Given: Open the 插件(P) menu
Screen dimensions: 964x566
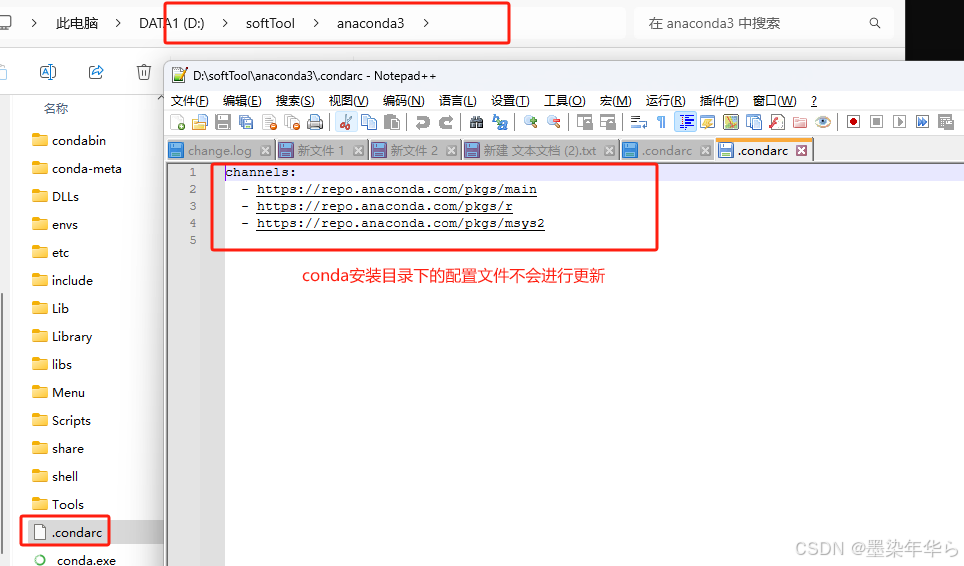Looking at the screenshot, I should tap(719, 101).
